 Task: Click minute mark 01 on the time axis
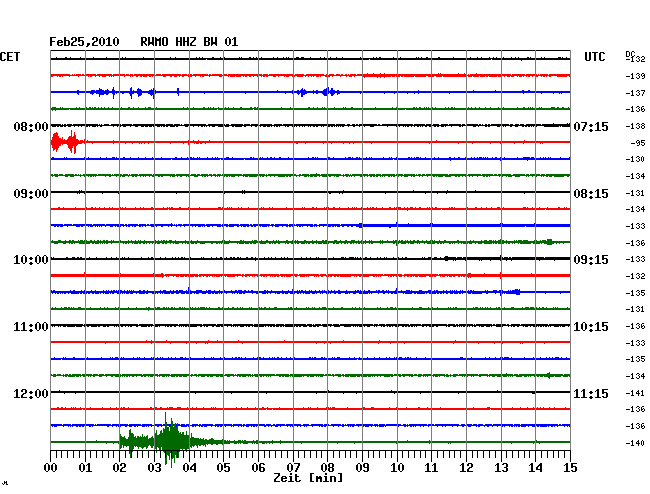85,468
